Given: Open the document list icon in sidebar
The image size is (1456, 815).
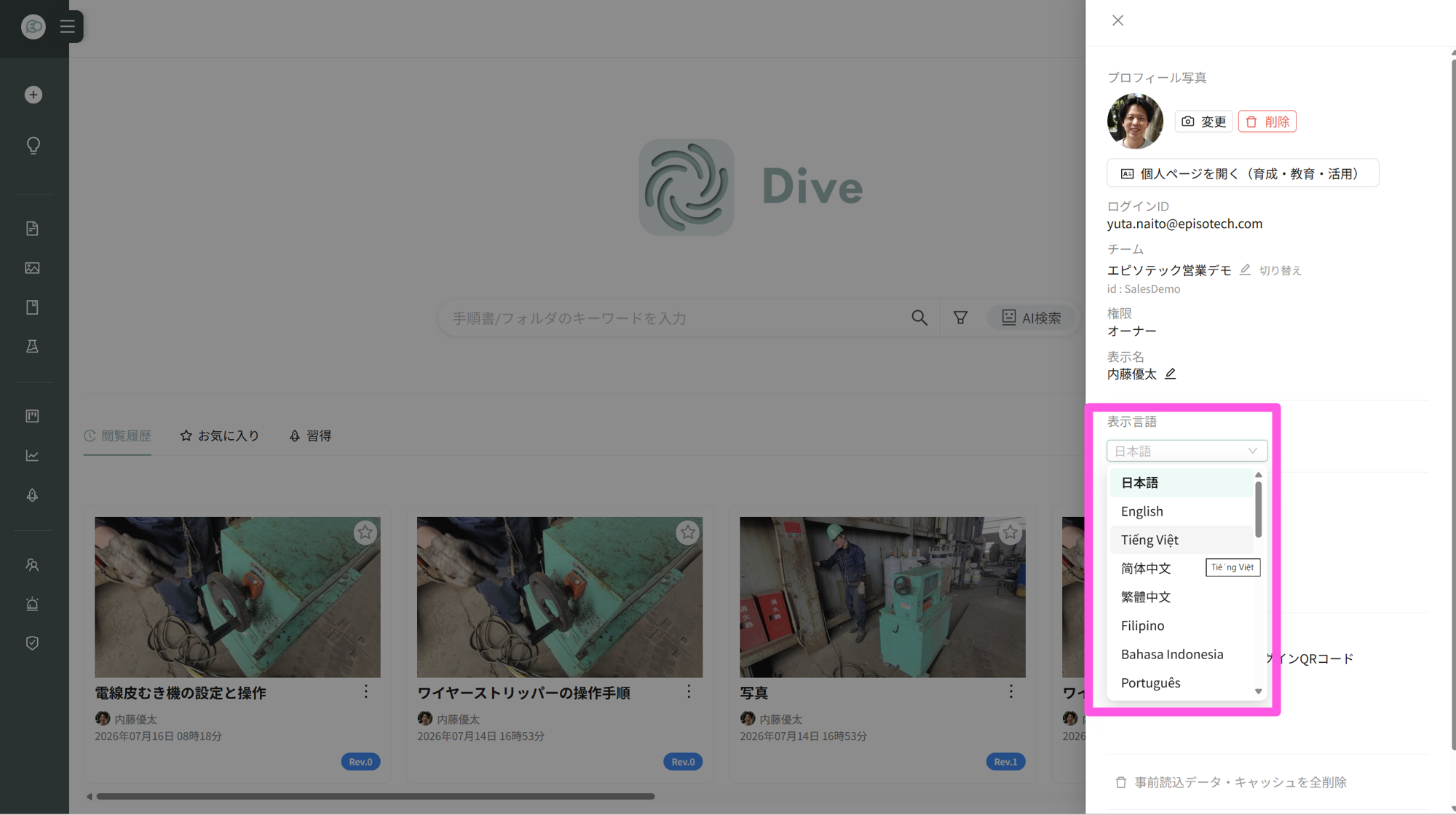Looking at the screenshot, I should click(32, 229).
